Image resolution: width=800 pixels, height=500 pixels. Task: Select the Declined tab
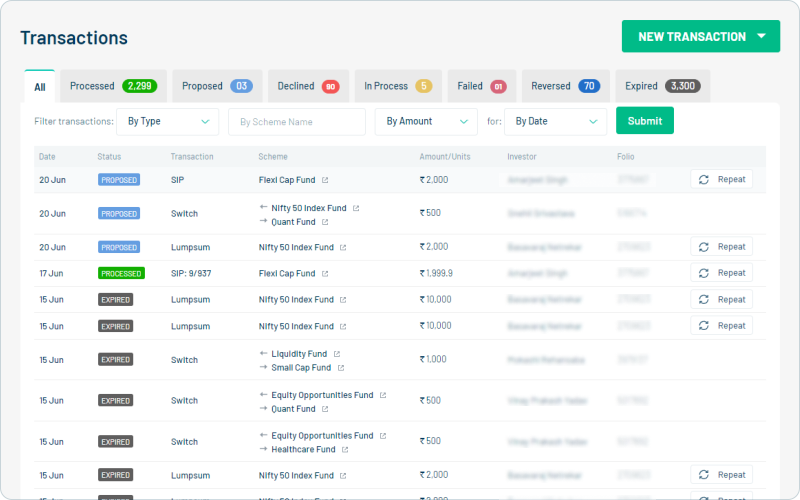click(x=308, y=86)
